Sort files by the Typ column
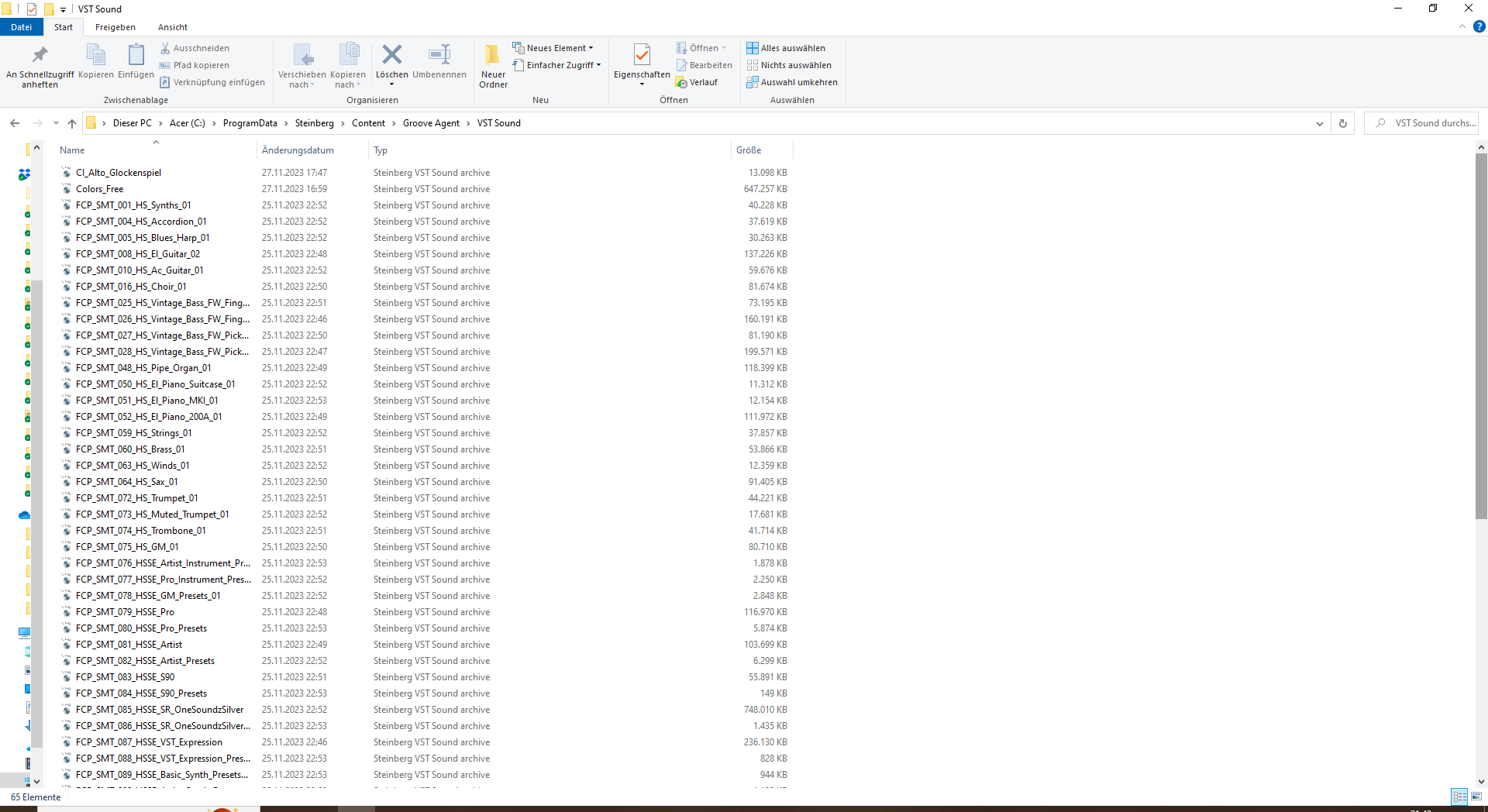This screenshot has height=812, width=1488. coord(549,150)
